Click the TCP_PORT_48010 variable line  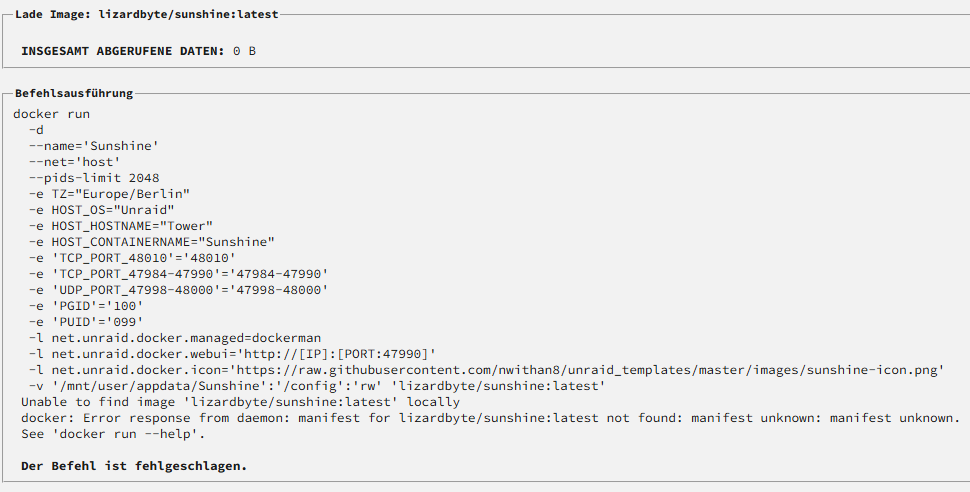coord(132,258)
